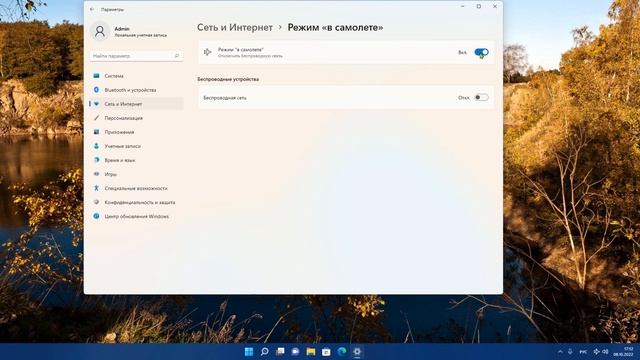The image size is (640, 360).
Task: Click the airplane icon in the mode row
Action: pos(207,52)
